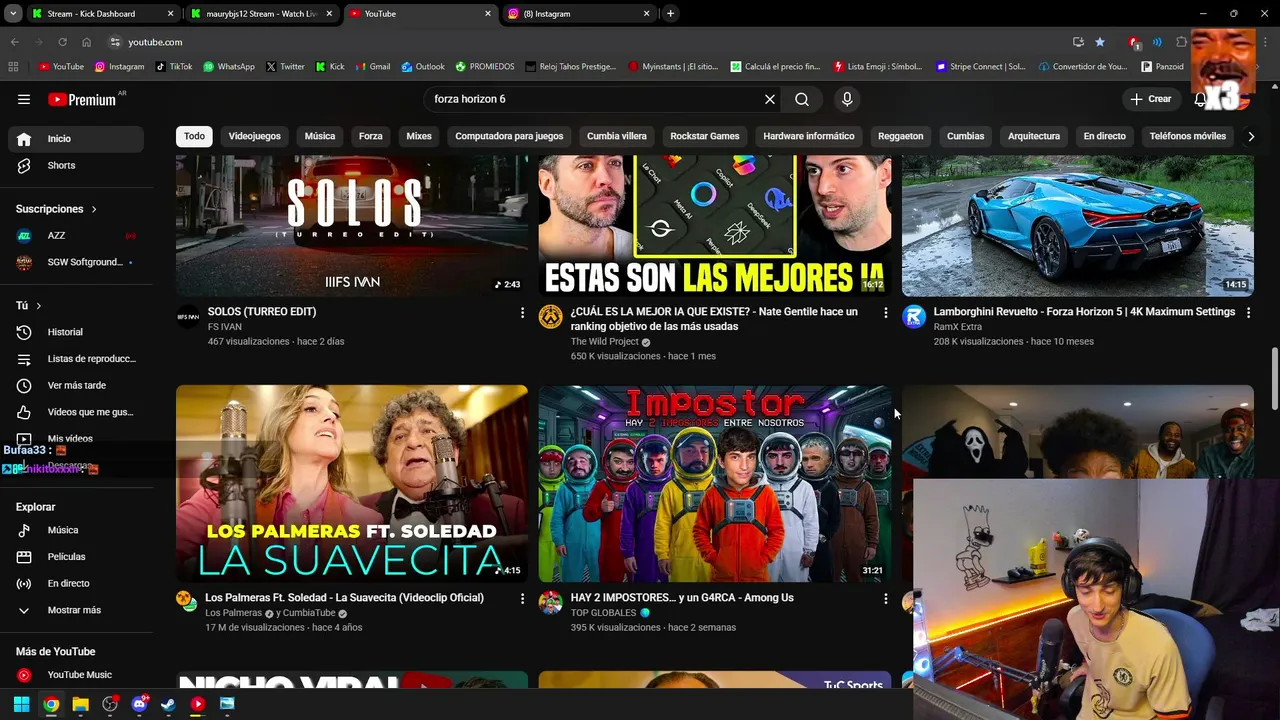The image size is (1280, 720).
Task: Open File Explorer from taskbar
Action: pyautogui.click(x=80, y=704)
